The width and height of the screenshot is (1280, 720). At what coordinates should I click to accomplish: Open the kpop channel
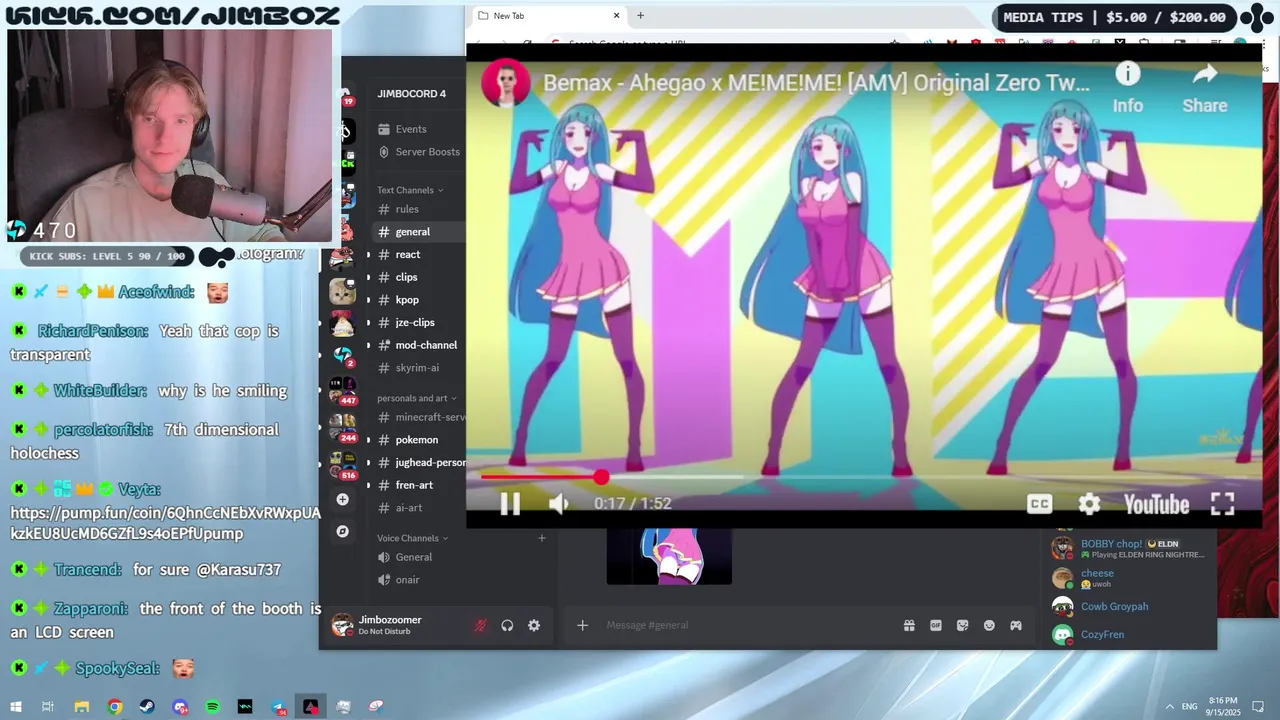pyautogui.click(x=407, y=300)
